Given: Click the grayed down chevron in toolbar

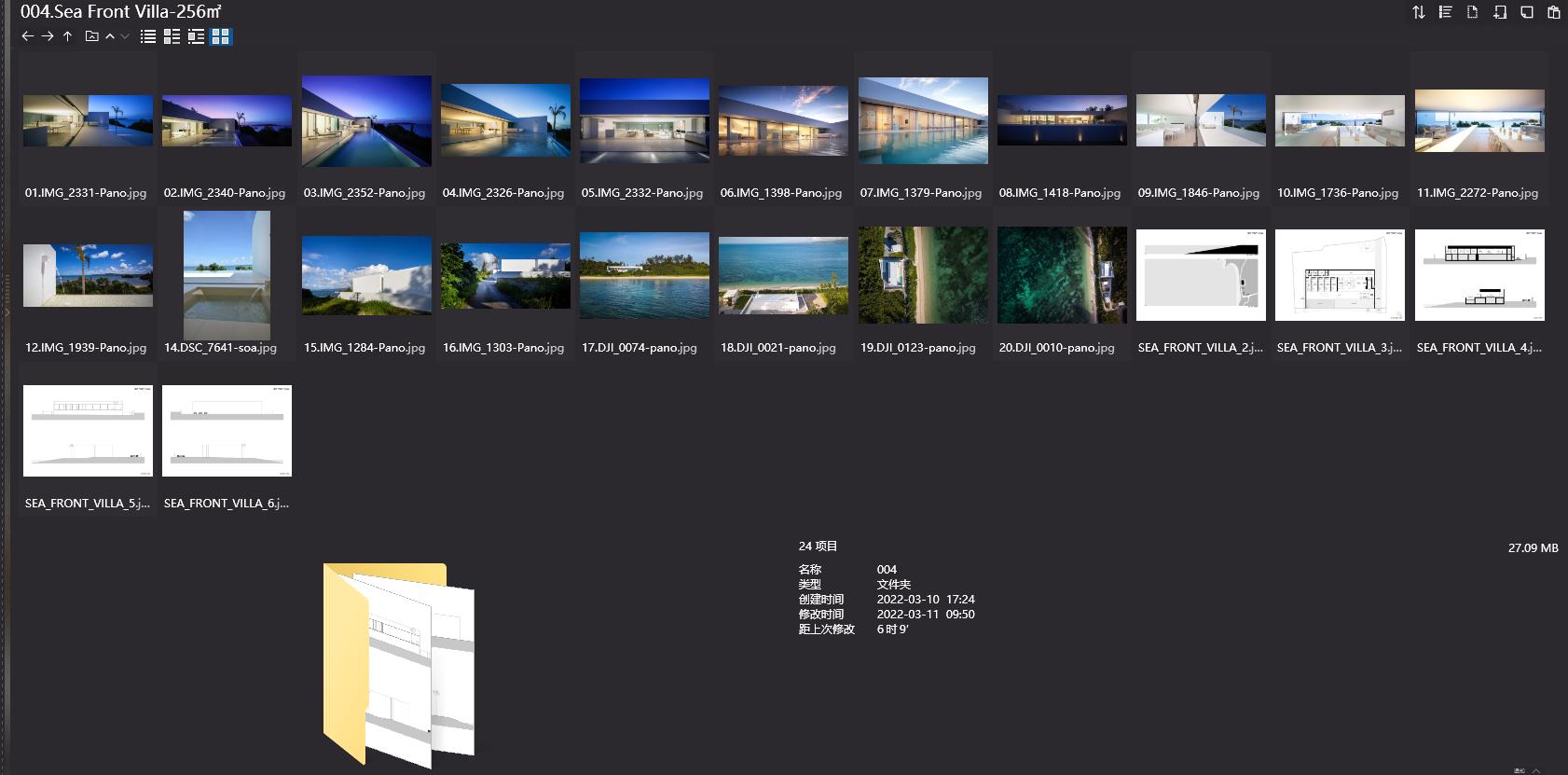Looking at the screenshot, I should tap(125, 36).
